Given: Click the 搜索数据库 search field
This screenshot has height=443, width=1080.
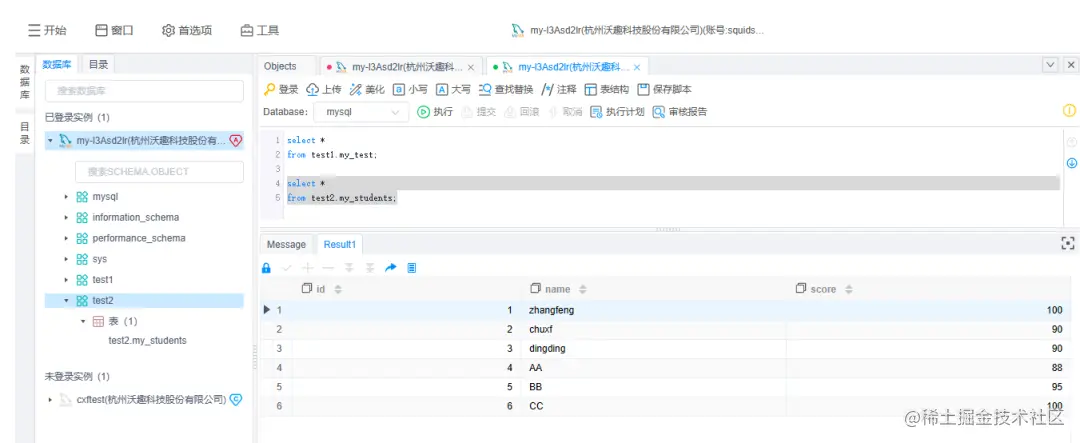Looking at the screenshot, I should coord(144,91).
